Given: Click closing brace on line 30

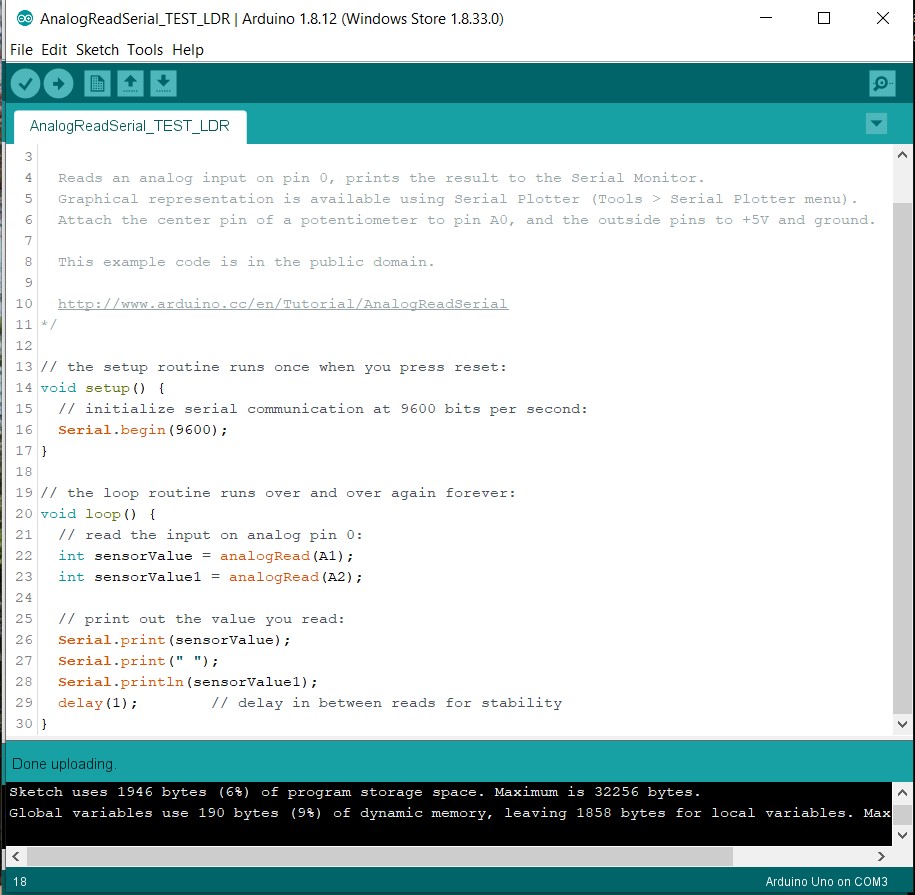Looking at the screenshot, I should point(44,724).
